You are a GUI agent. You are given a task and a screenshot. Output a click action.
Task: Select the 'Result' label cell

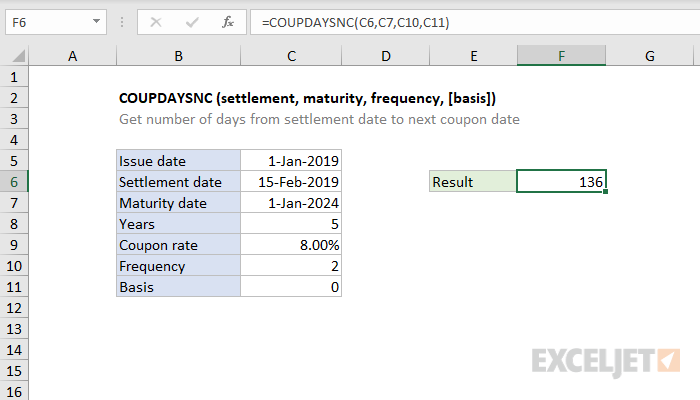473,182
